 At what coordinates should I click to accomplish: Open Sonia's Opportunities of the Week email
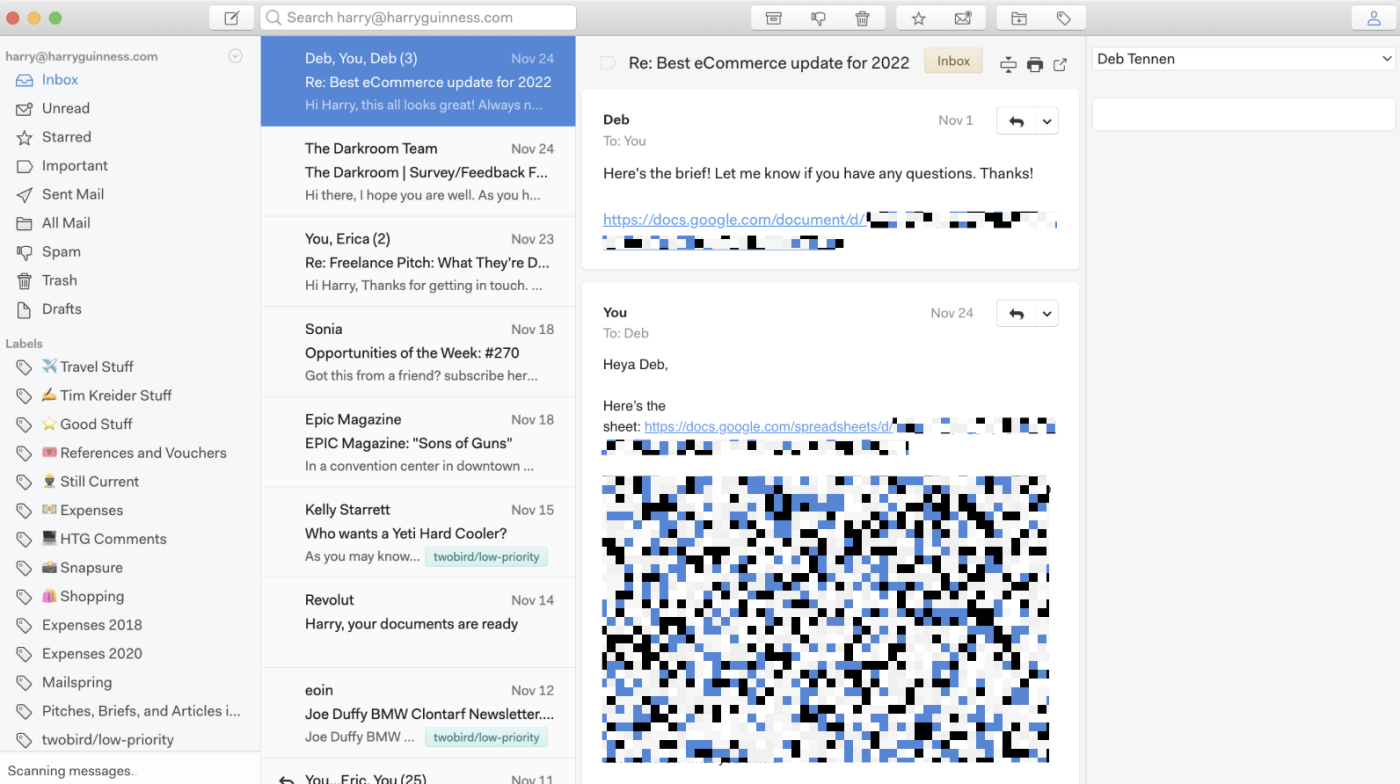tap(418, 352)
